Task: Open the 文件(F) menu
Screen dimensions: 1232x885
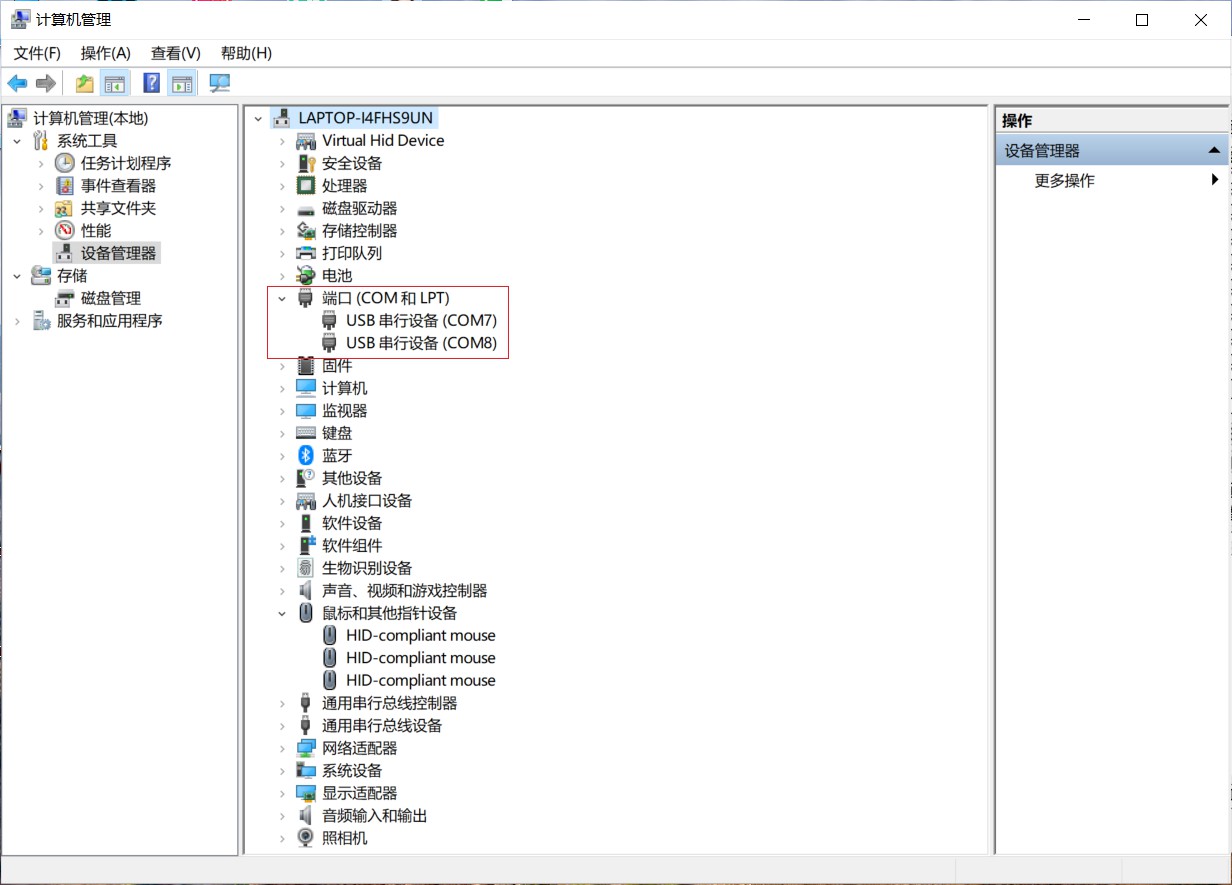Action: [x=37, y=53]
